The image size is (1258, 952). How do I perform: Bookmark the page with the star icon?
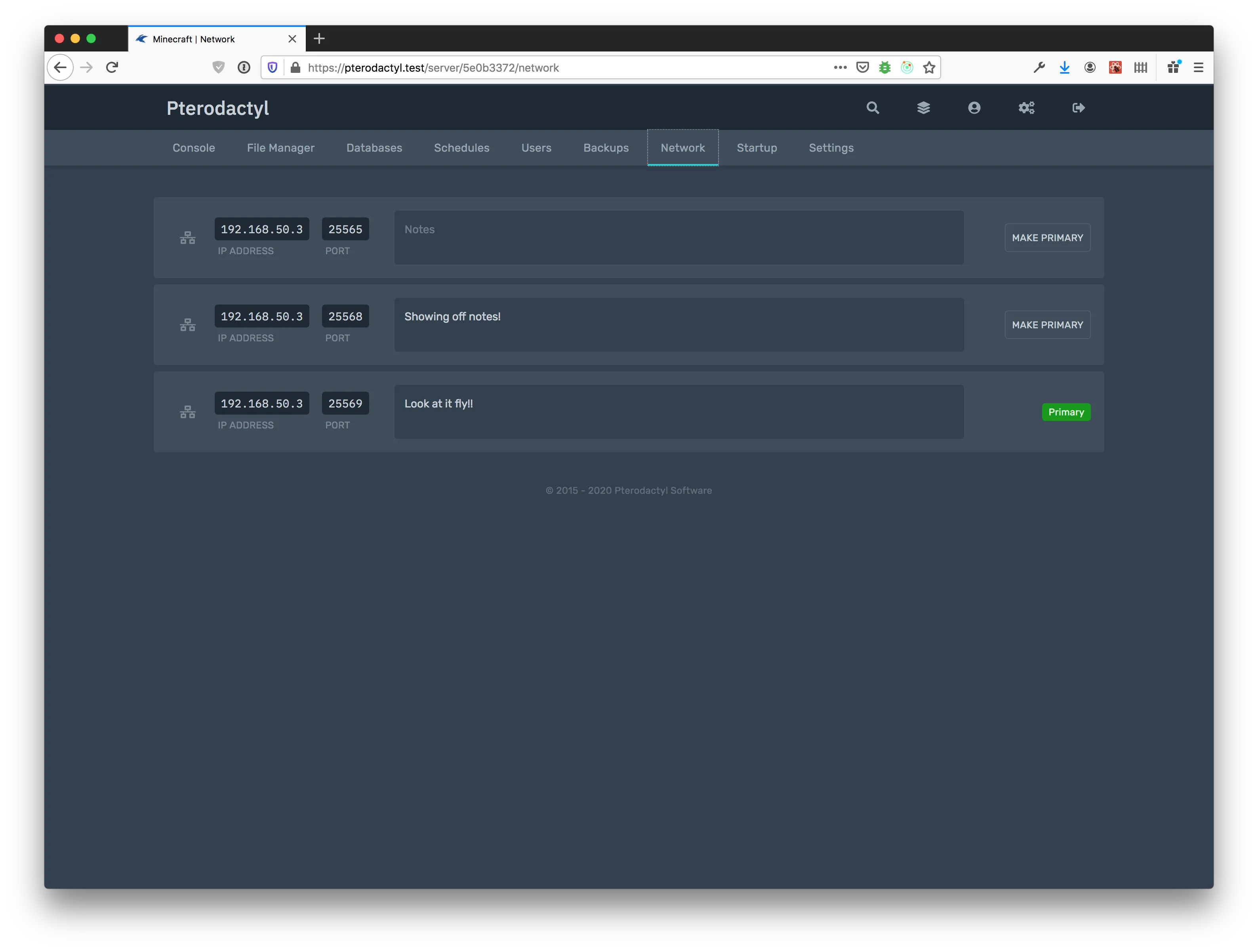tap(929, 67)
